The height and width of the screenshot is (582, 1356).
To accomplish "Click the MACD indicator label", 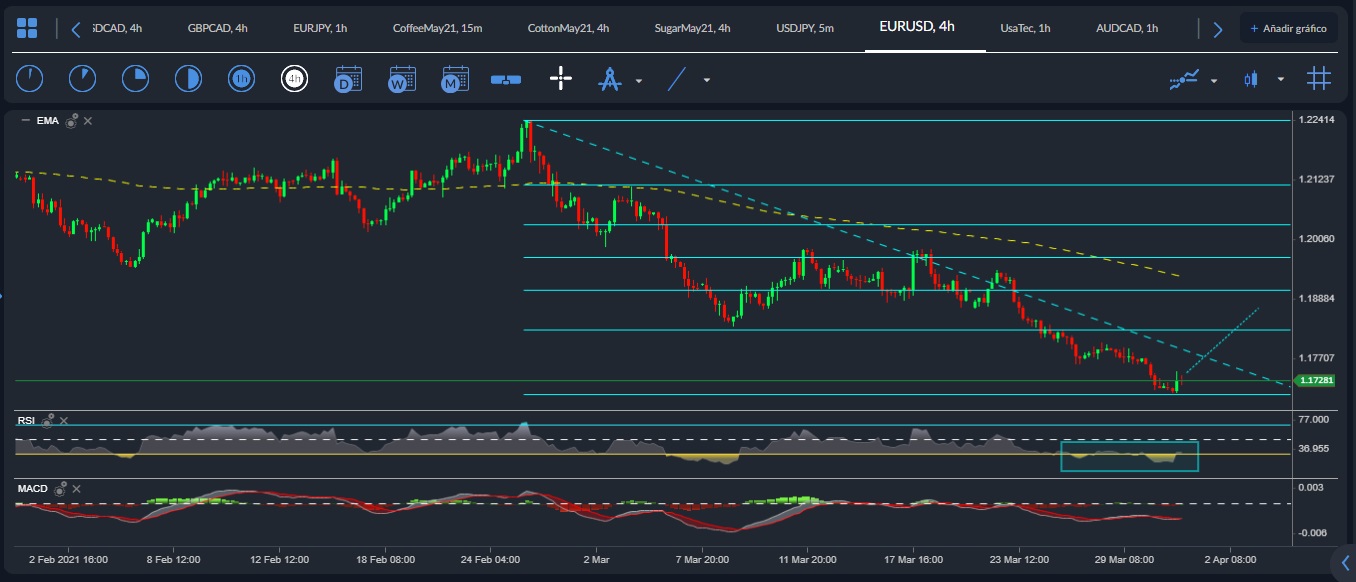I will [33, 488].
